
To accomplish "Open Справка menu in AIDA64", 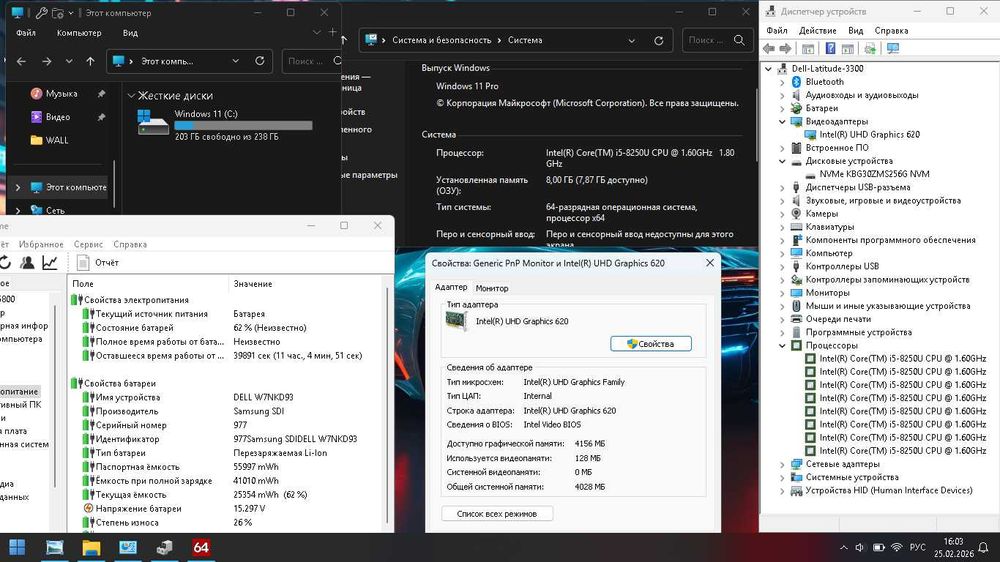I will coord(130,244).
